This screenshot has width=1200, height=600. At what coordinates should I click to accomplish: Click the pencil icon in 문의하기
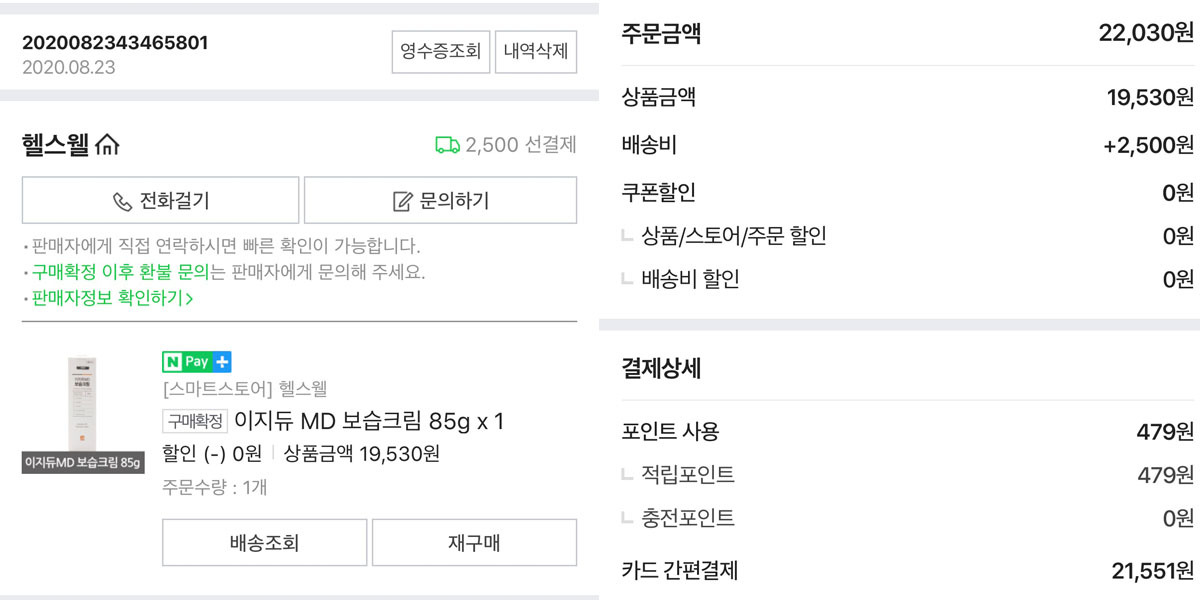(402, 201)
